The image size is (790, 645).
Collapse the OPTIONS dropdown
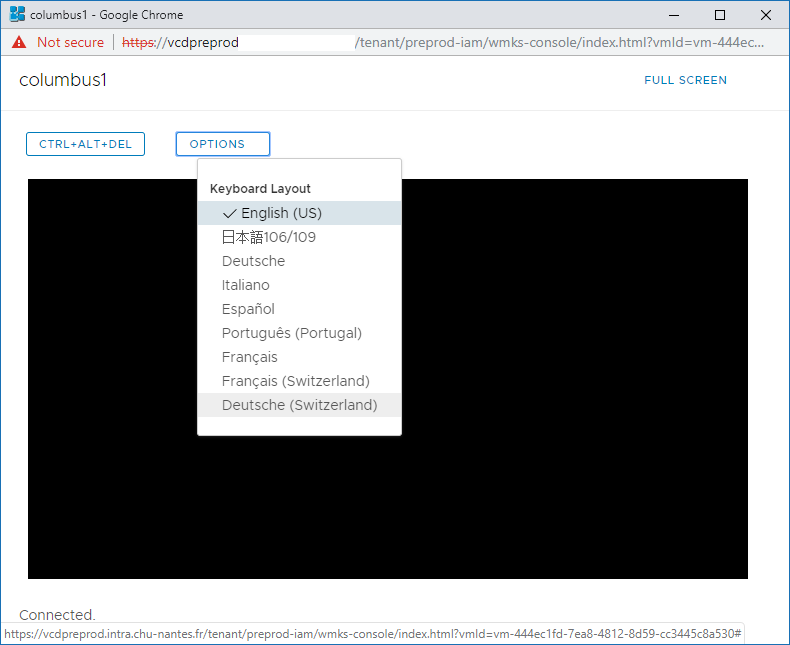(x=222, y=144)
